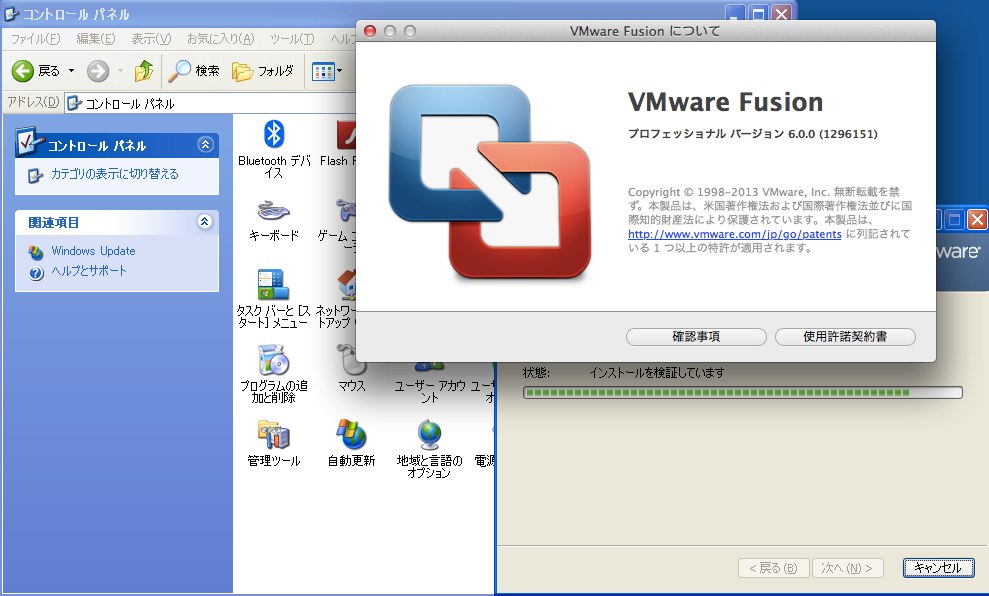Viewport: 989px width, 596px height.
Task: Toggle the フォルダ folders pane button
Action: click(263, 71)
